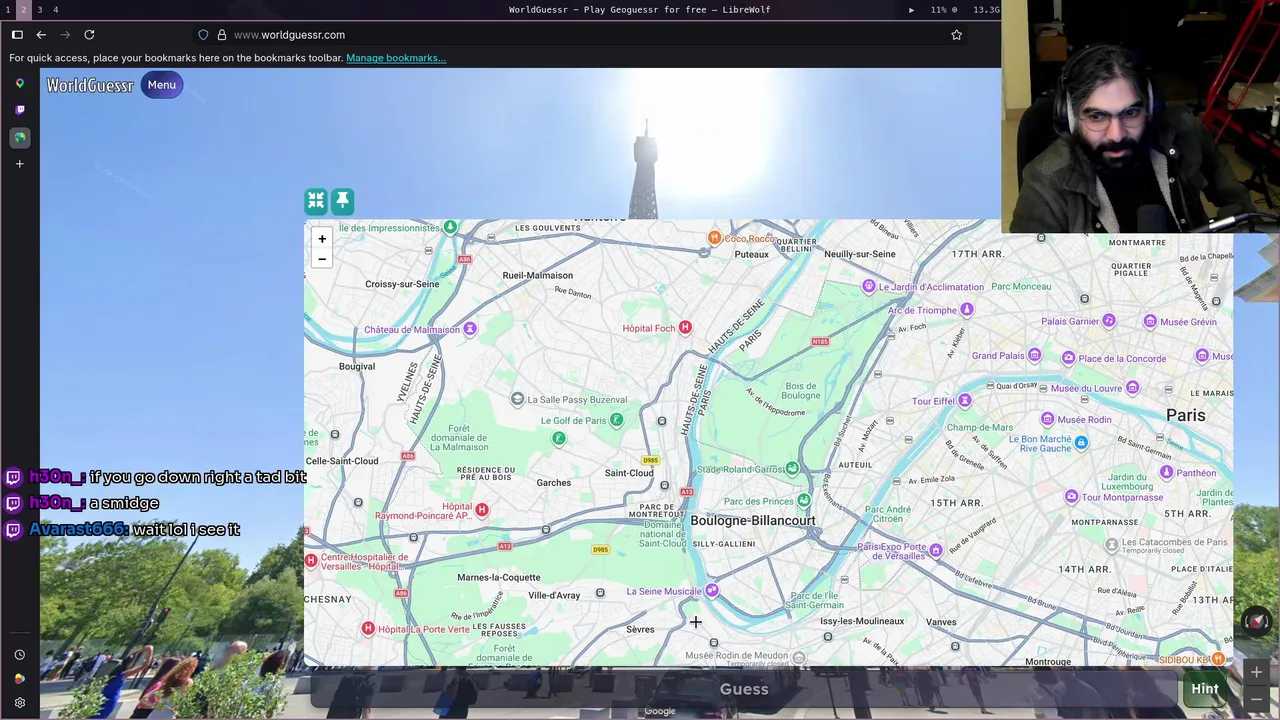Screen dimensions: 1280x720
Task: Pin the map with the pushpin icon
Action: (342, 202)
